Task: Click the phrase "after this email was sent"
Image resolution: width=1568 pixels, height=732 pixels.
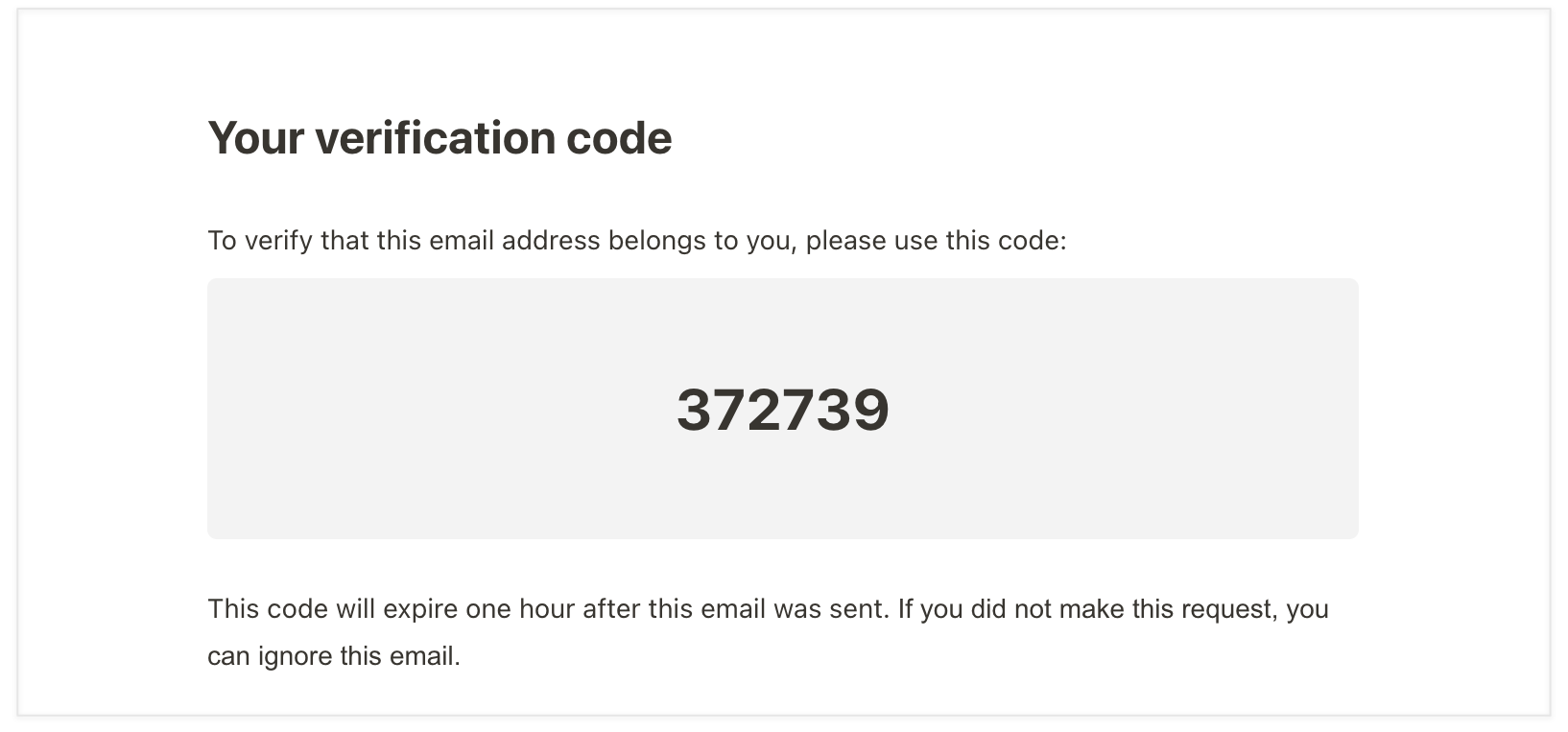Action: pyautogui.click(x=736, y=609)
